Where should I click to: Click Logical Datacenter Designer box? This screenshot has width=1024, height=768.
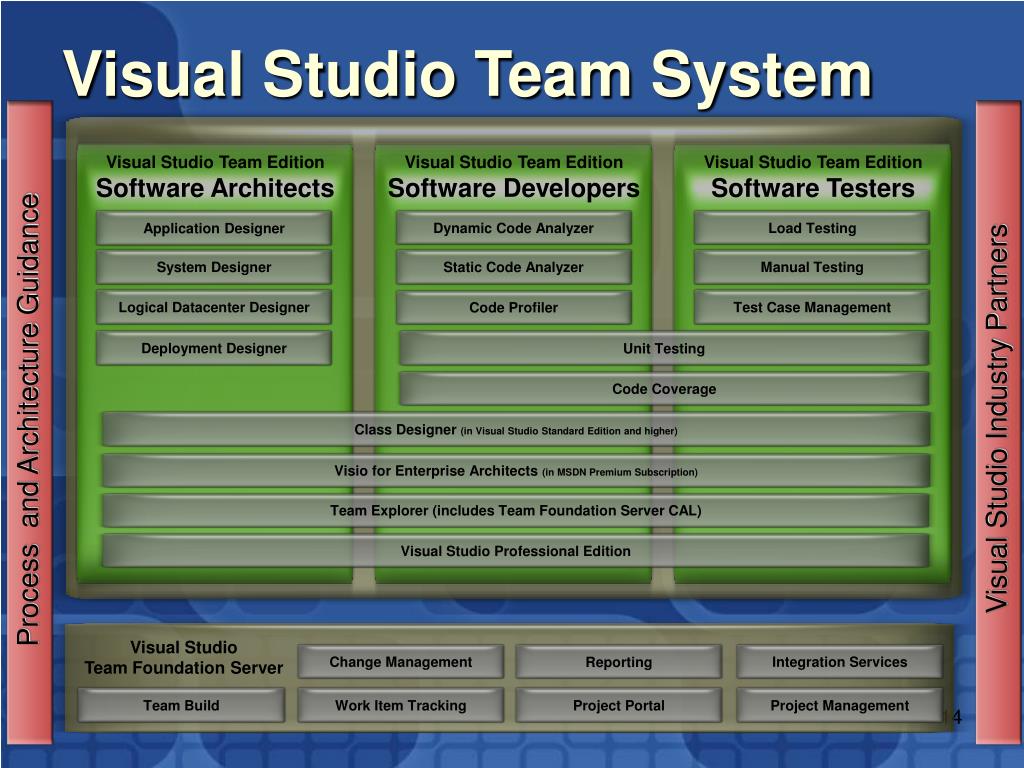coord(214,307)
